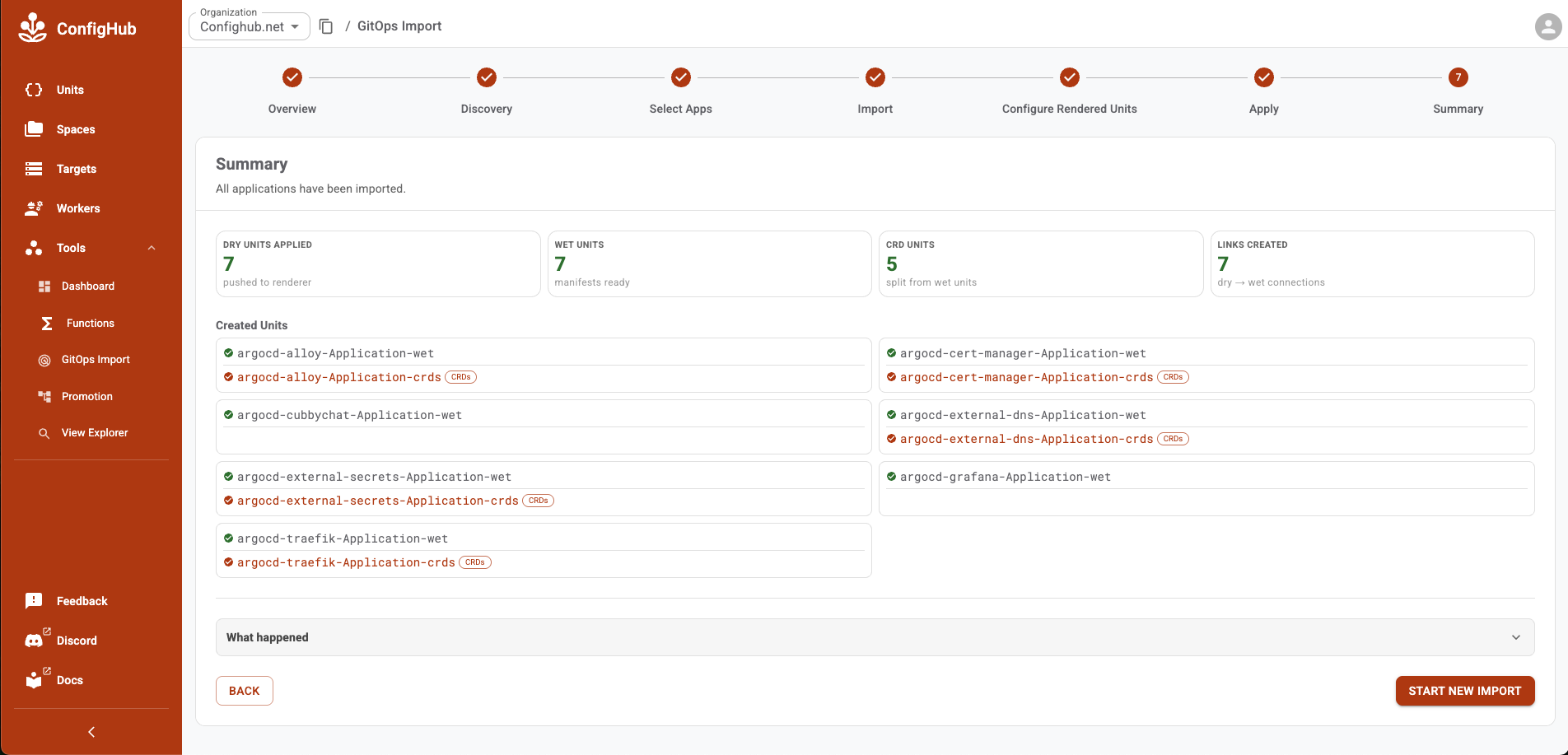Open Units in the sidebar

coord(70,90)
